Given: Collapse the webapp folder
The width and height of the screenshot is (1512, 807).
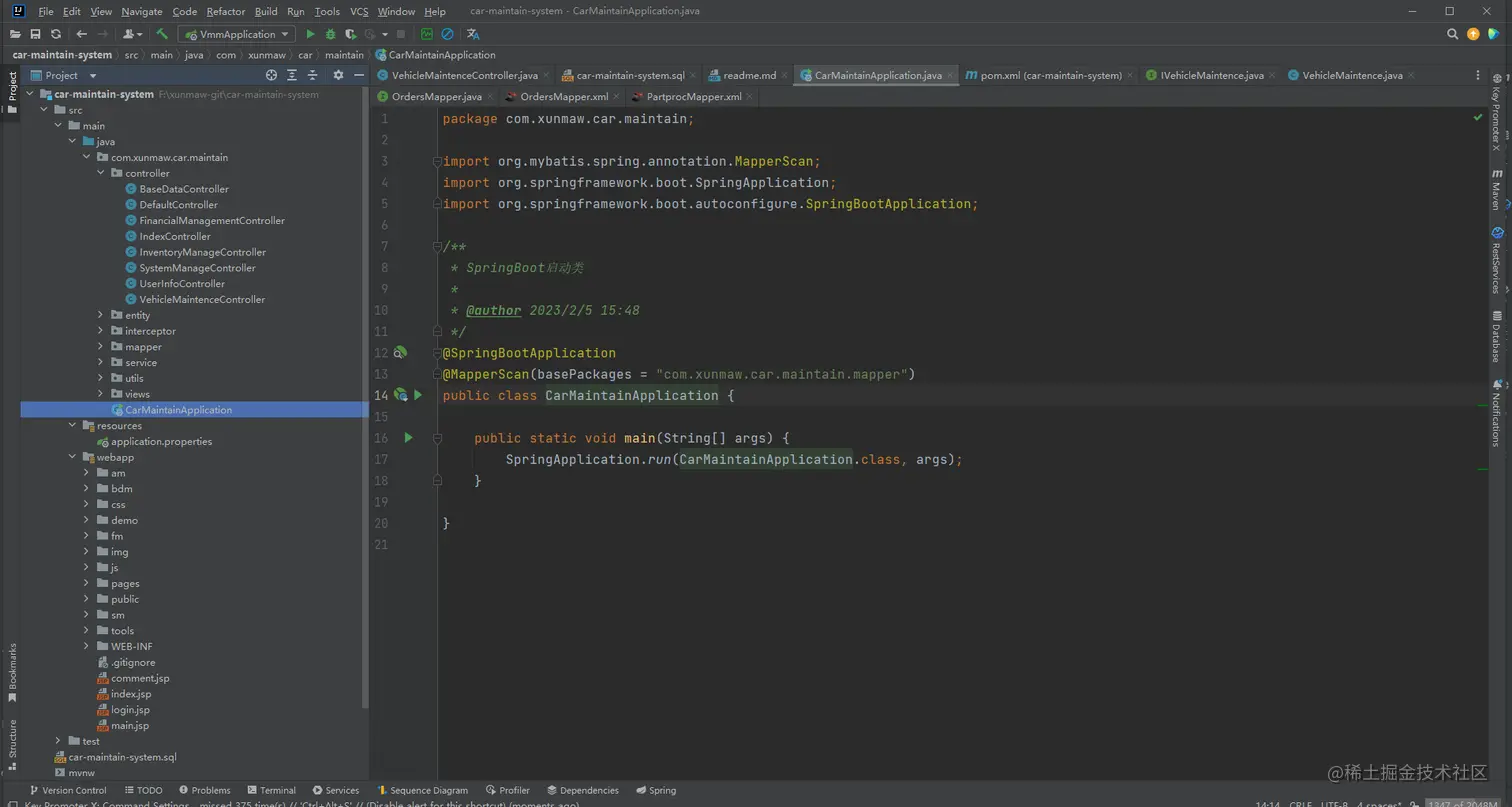Looking at the screenshot, I should pos(73,457).
